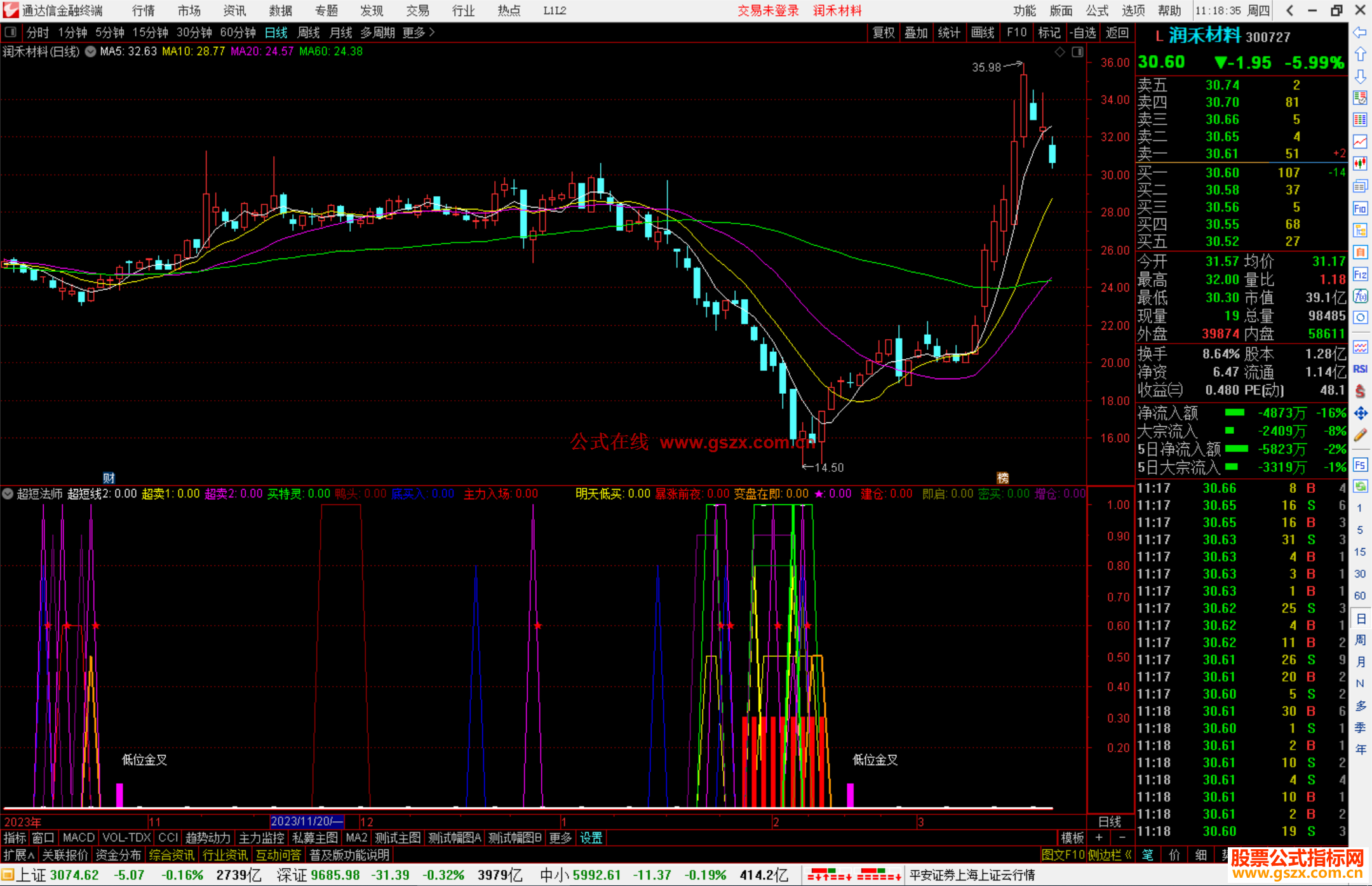The height and width of the screenshot is (886, 1372).
Task: Toggle the split-window icon left of 分时
Action: (11, 32)
